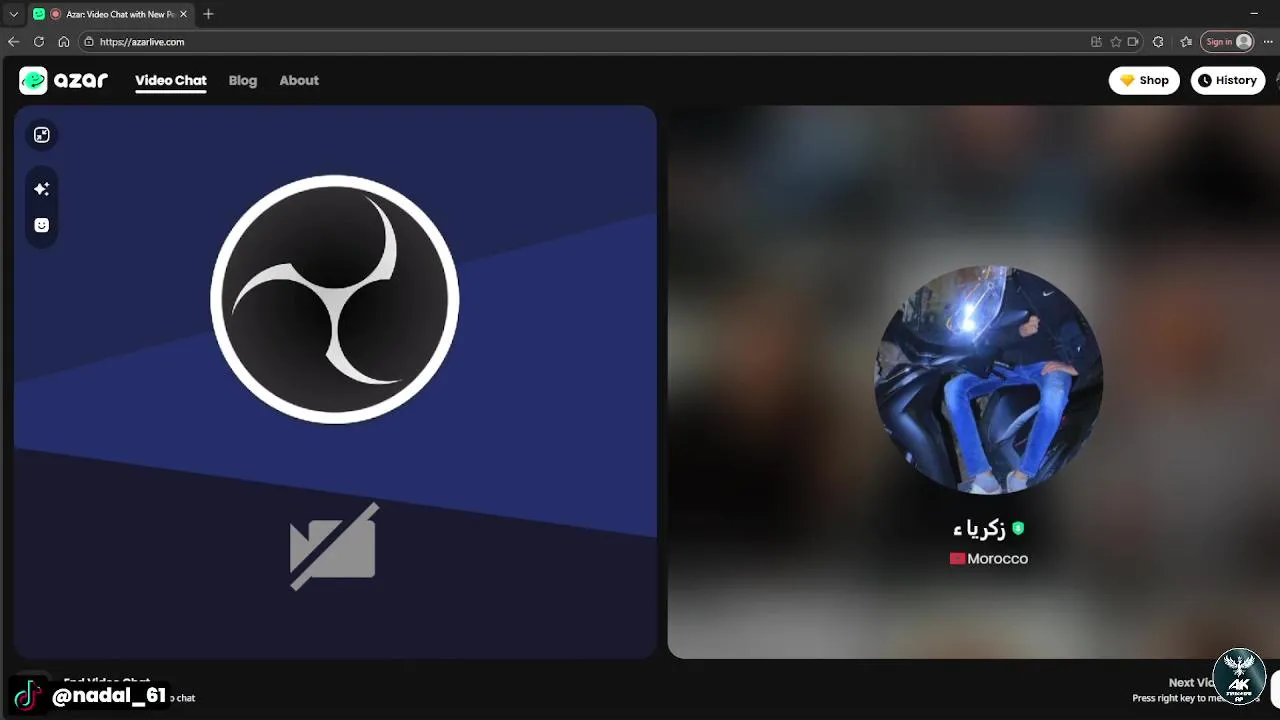Image resolution: width=1280 pixels, height=720 pixels.
Task: Open the Shop with the gem icon
Action: (1144, 81)
